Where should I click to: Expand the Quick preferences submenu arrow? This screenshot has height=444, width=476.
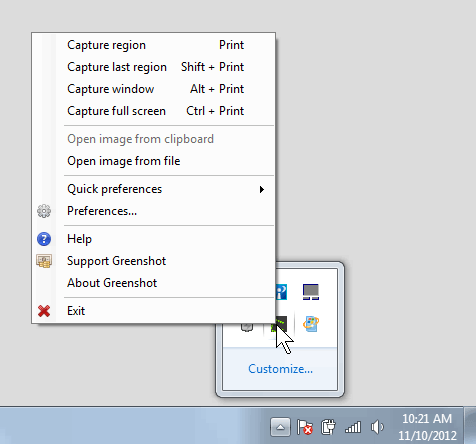click(262, 189)
